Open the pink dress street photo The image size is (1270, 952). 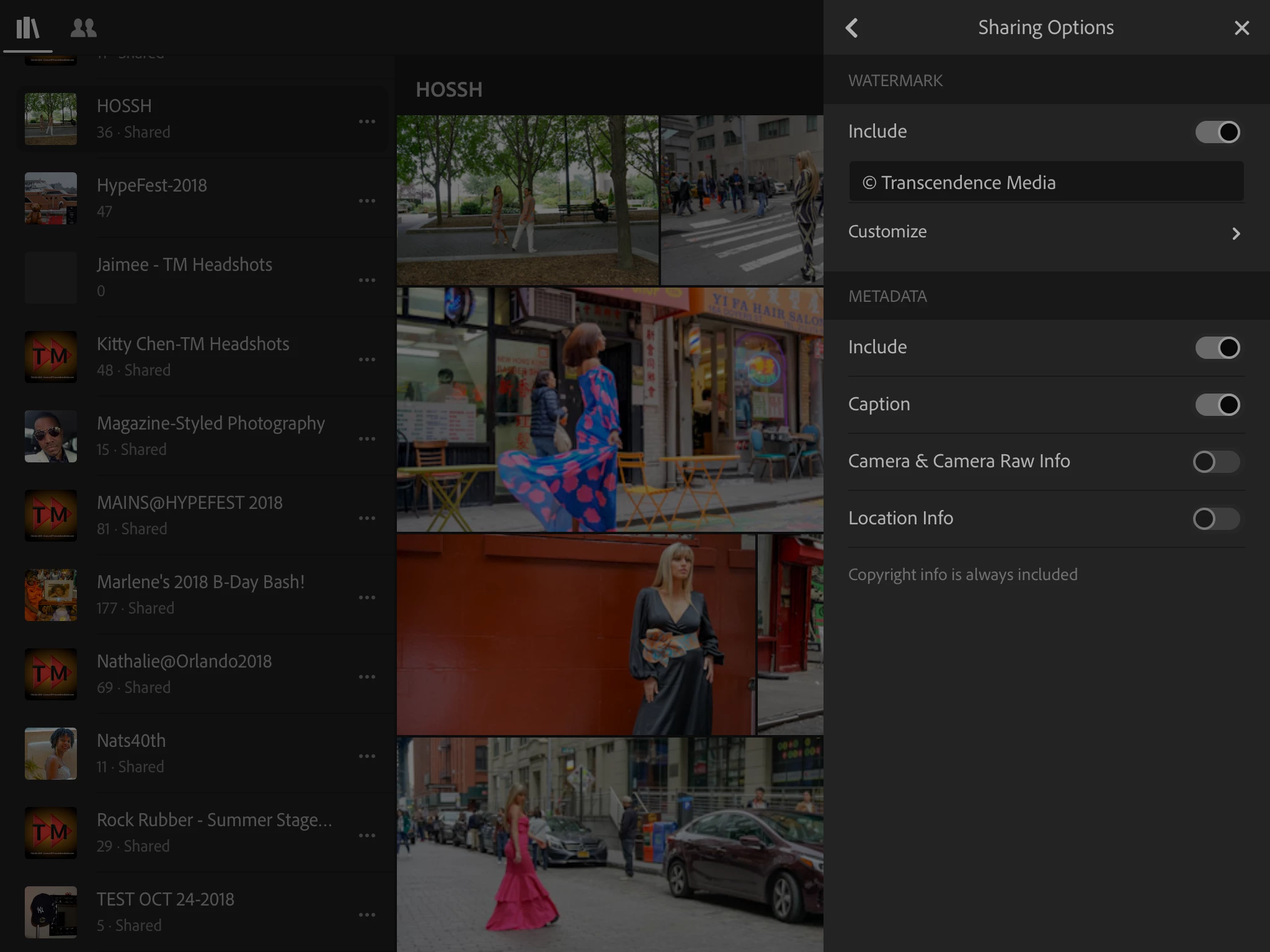pyautogui.click(x=610, y=843)
